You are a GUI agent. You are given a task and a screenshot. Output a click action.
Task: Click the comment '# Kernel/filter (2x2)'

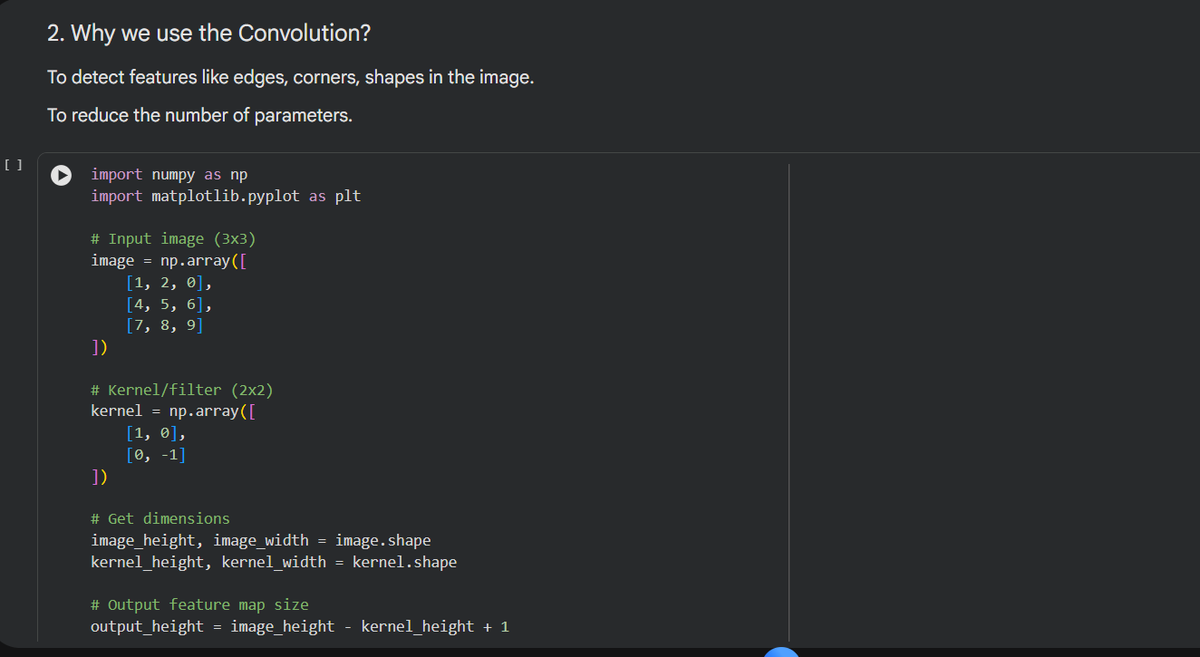tap(182, 390)
